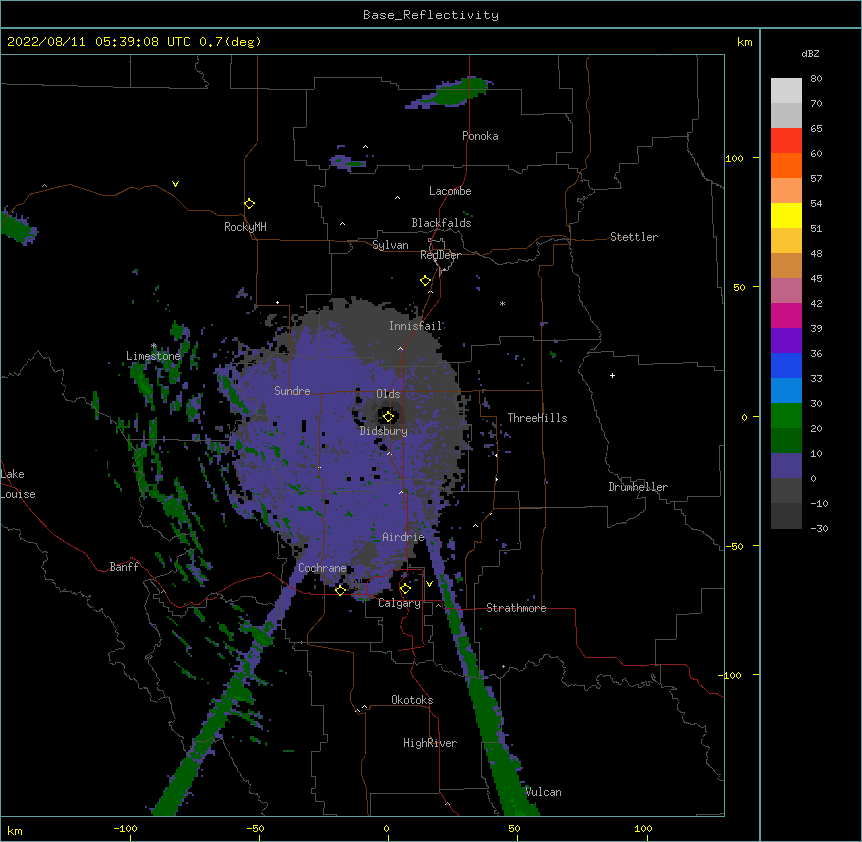Click the Ponoka city label
Viewport: 862px width, 842px height.
[x=480, y=136]
